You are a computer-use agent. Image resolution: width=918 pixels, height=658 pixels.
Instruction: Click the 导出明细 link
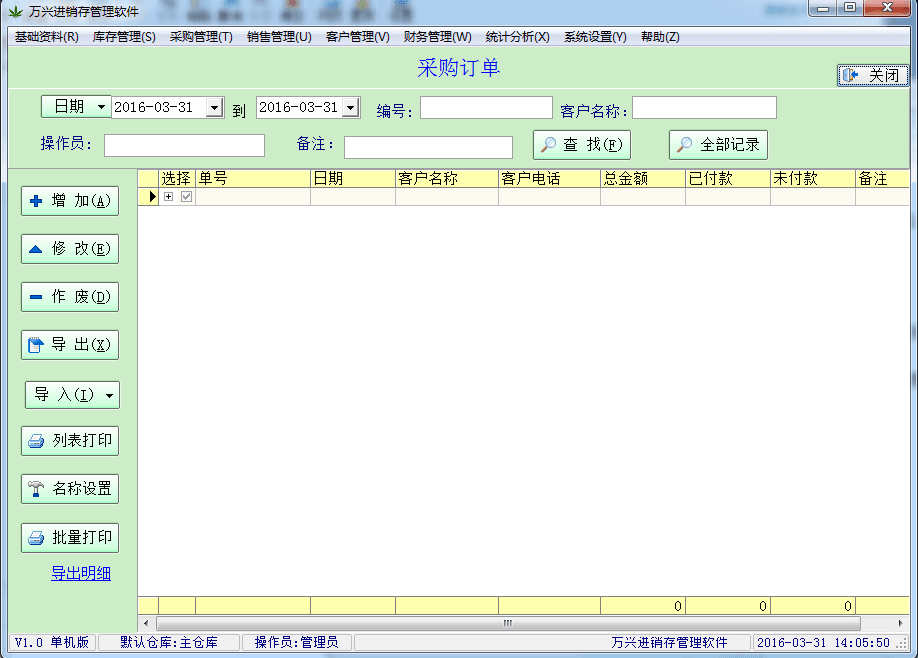[x=81, y=573]
